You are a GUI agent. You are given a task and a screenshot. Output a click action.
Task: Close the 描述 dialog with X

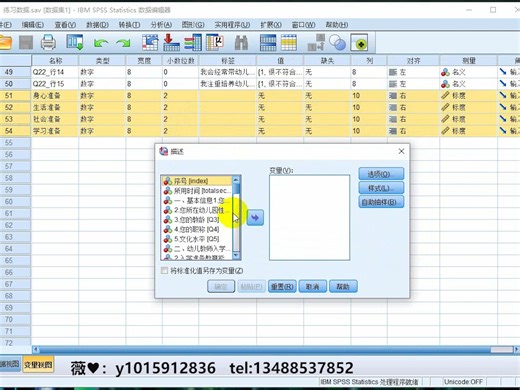point(401,151)
